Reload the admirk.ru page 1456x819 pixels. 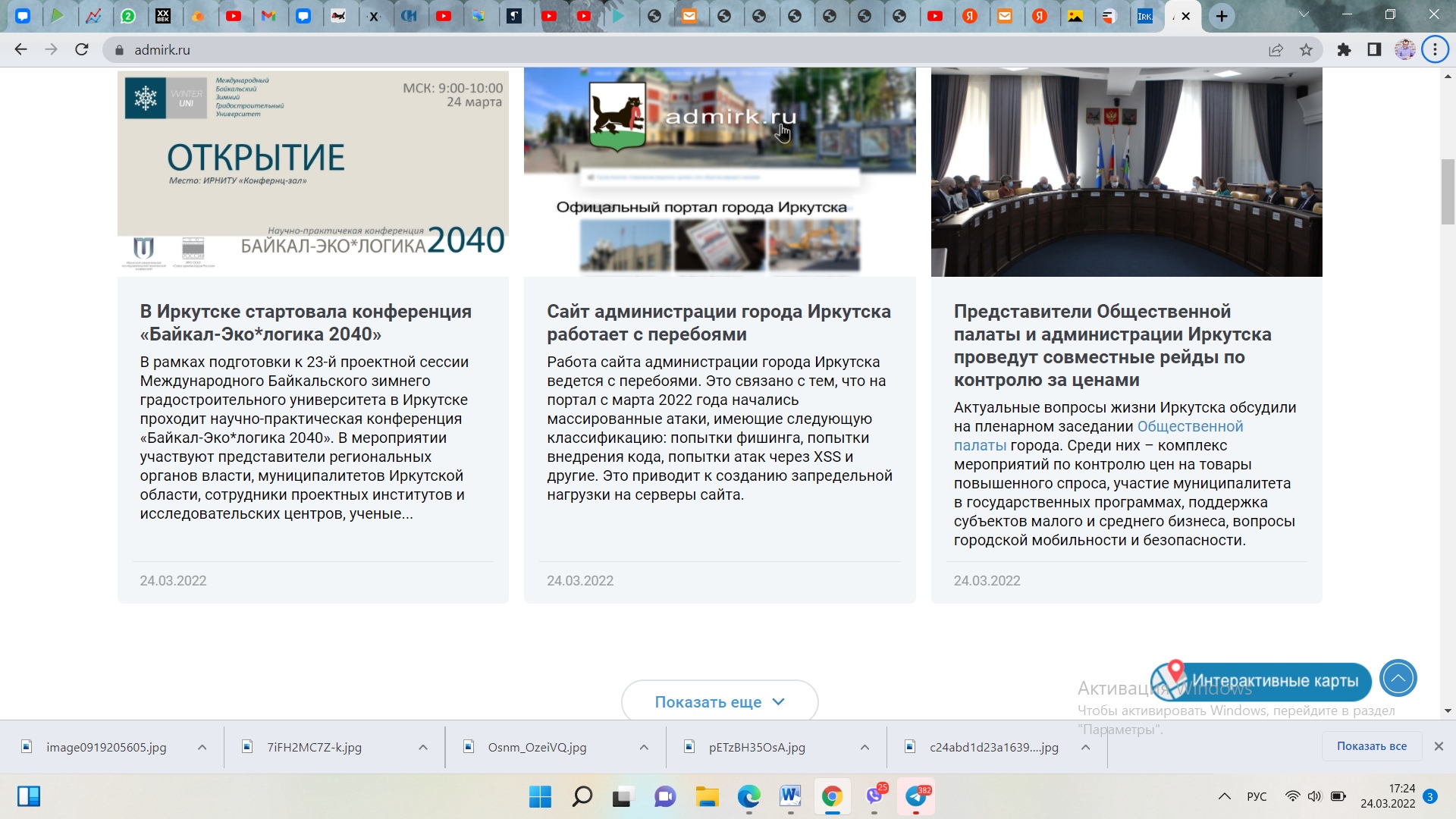click(x=82, y=49)
